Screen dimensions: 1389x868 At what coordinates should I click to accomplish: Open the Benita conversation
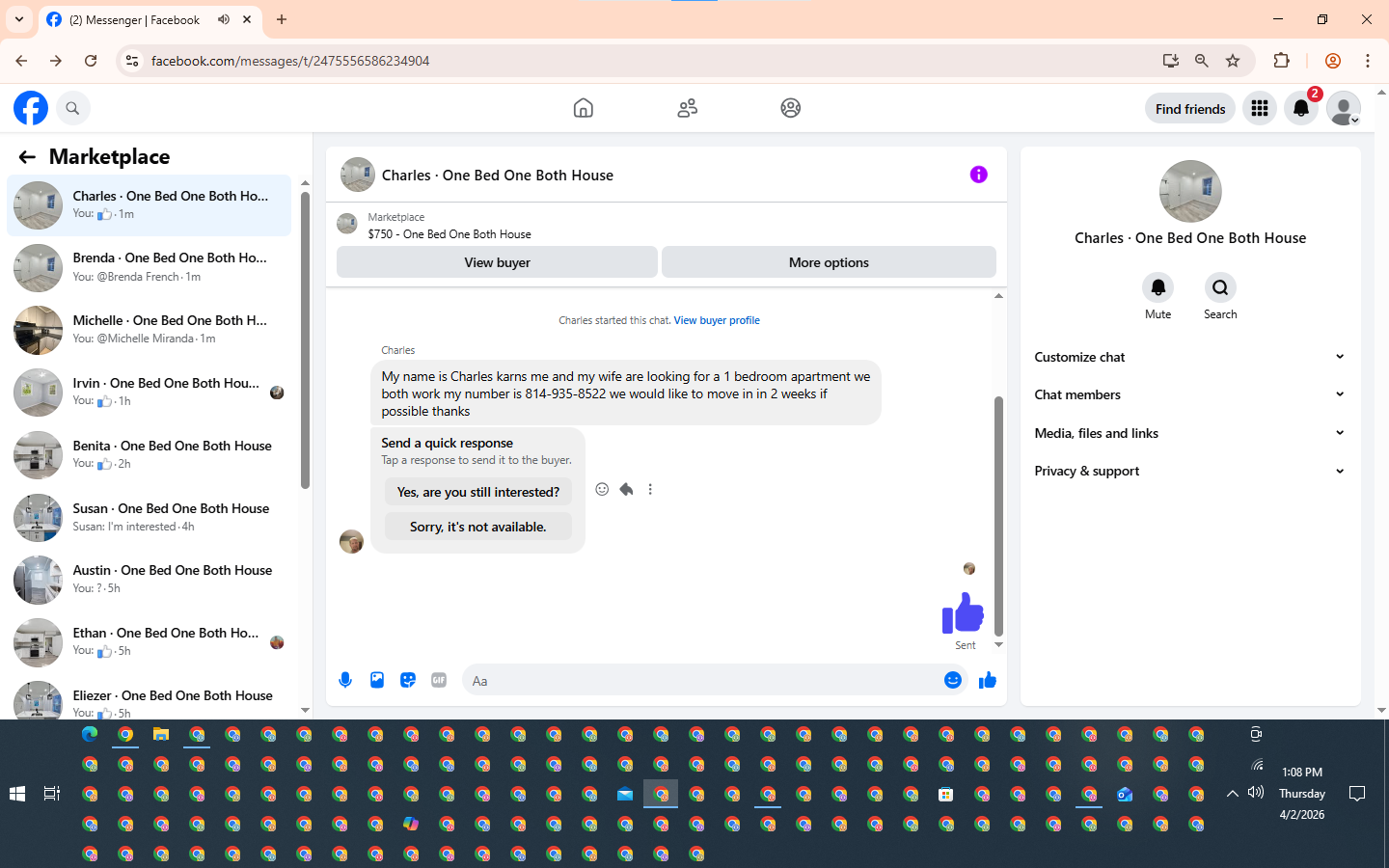tap(150, 455)
